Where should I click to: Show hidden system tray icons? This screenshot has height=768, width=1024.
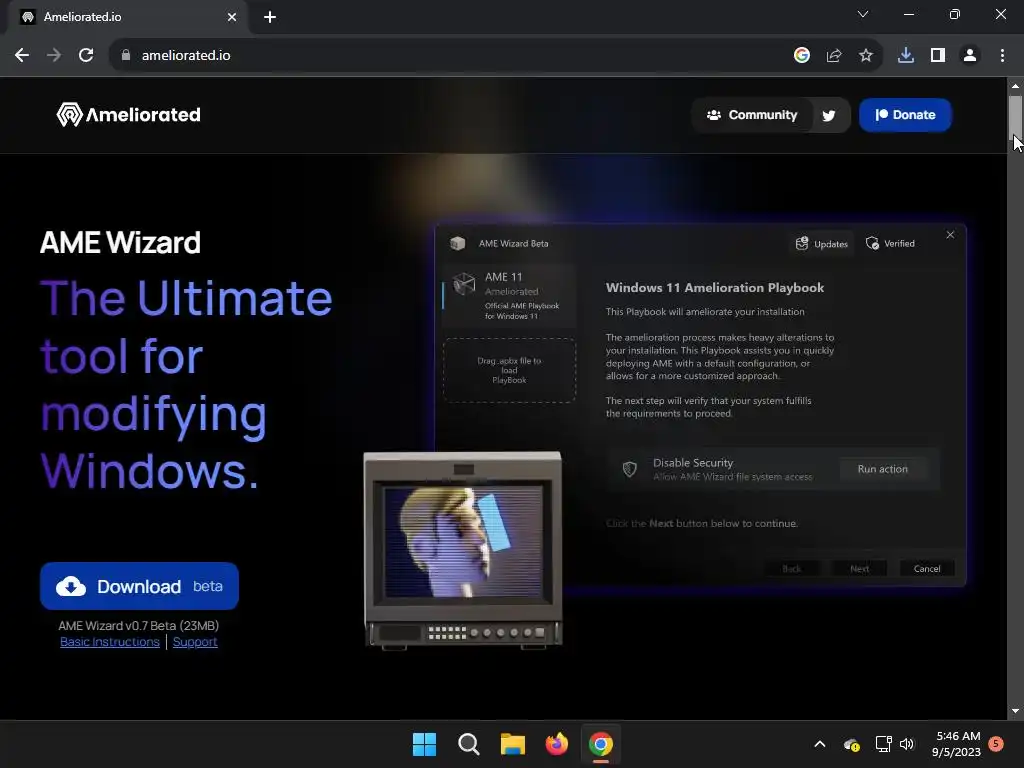820,744
